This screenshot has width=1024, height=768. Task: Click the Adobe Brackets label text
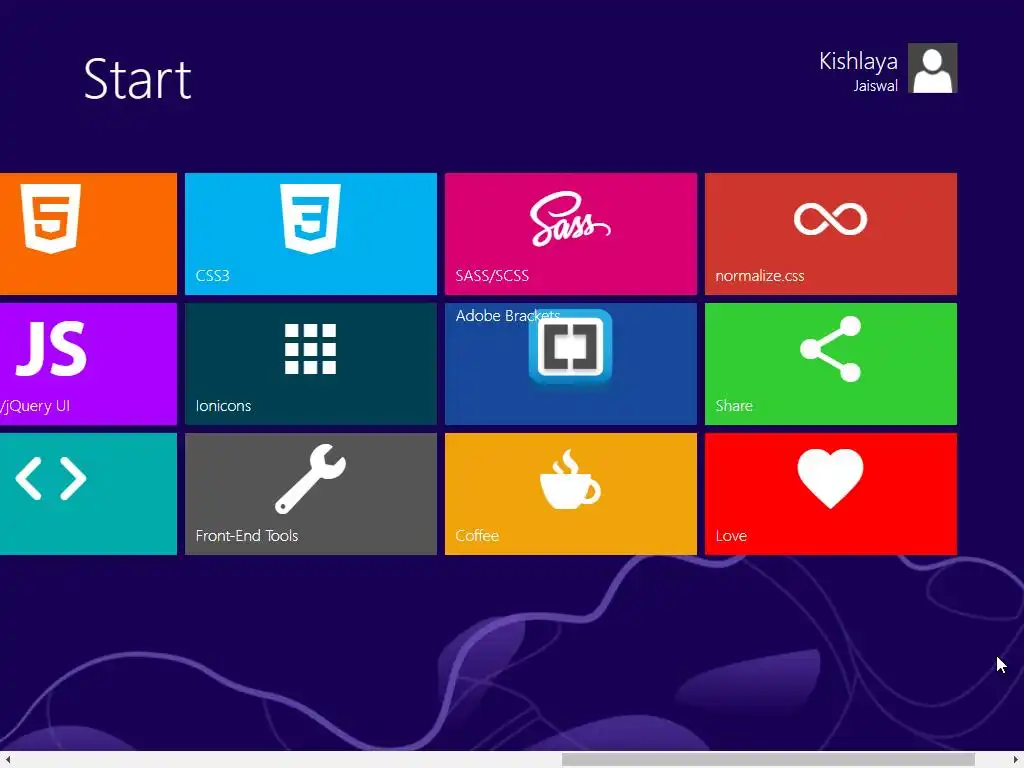[507, 315]
